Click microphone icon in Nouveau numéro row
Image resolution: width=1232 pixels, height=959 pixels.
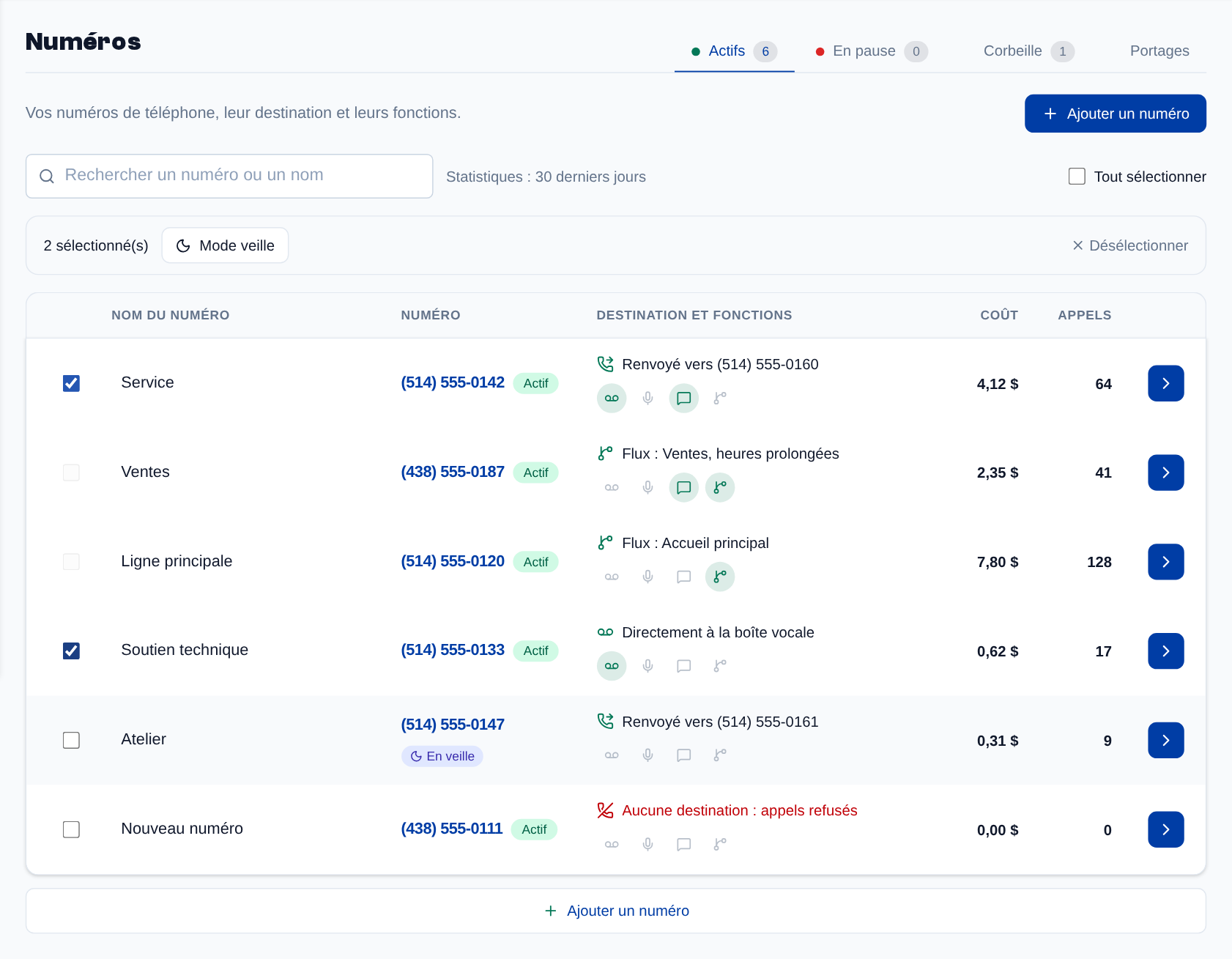coord(647,845)
